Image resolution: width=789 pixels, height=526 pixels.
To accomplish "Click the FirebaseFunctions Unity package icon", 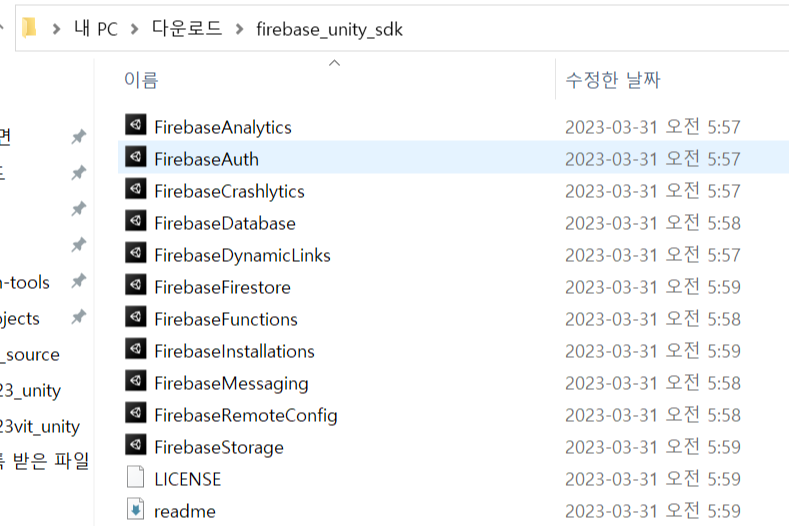I will coord(135,317).
